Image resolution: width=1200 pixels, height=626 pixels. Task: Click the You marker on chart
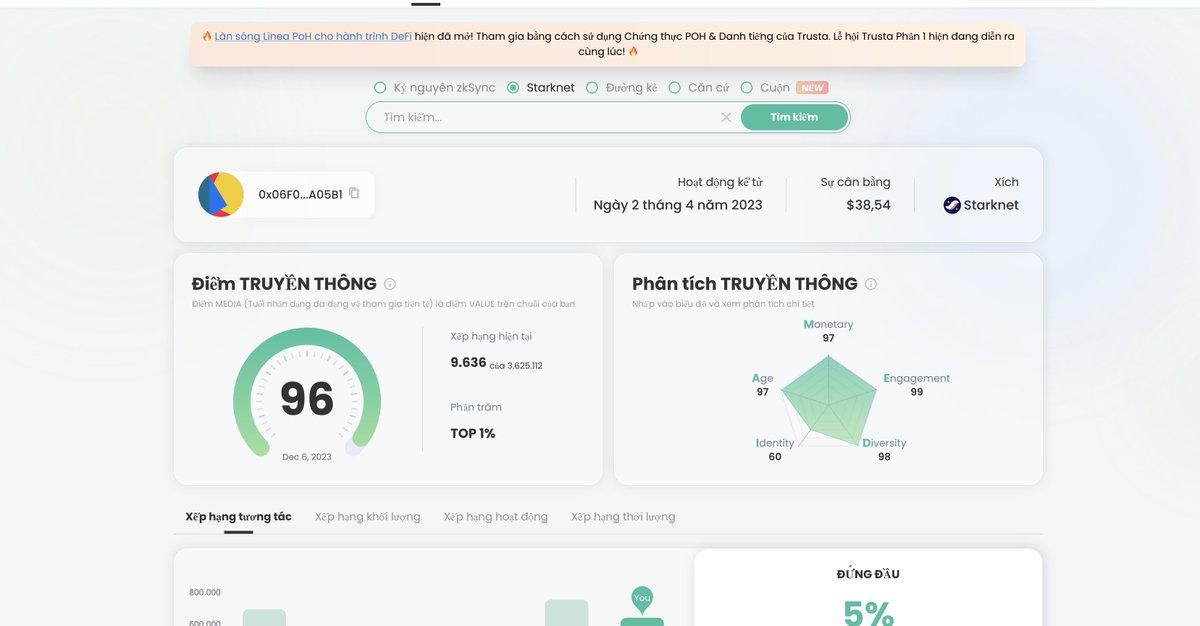pyautogui.click(x=642, y=599)
